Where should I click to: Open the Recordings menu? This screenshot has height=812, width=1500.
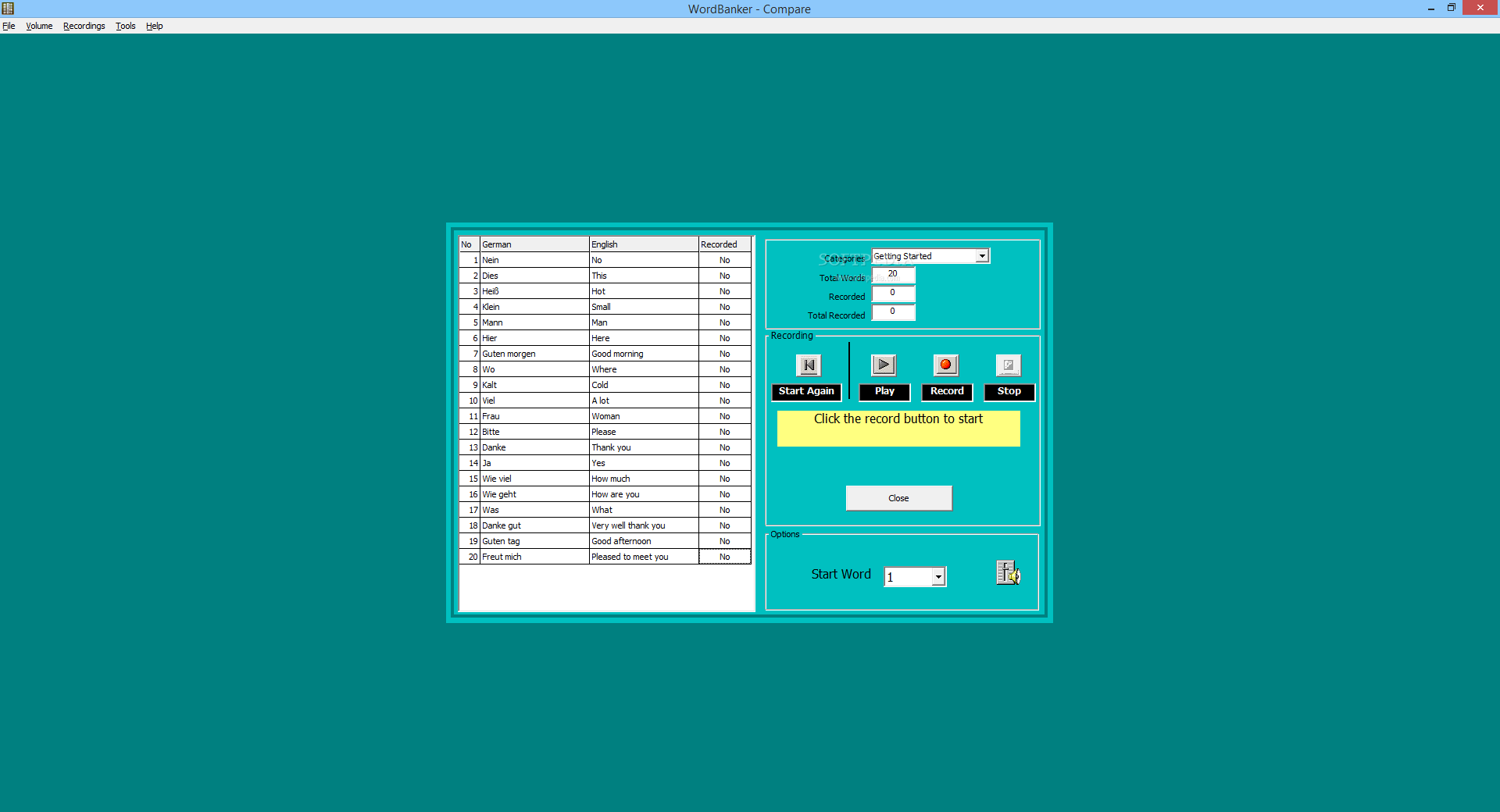point(84,26)
